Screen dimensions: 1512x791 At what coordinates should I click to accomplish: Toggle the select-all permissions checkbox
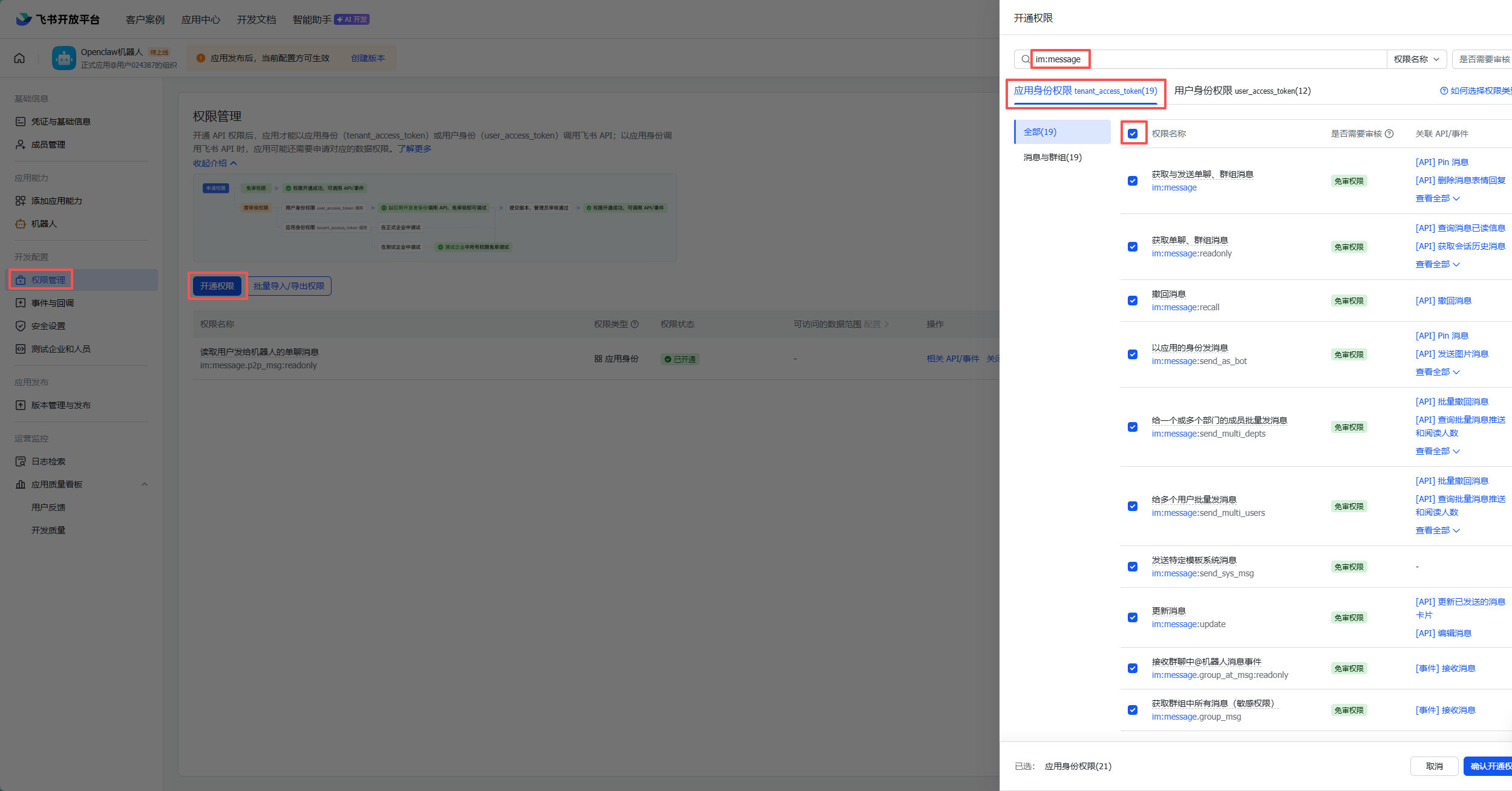[1133, 134]
